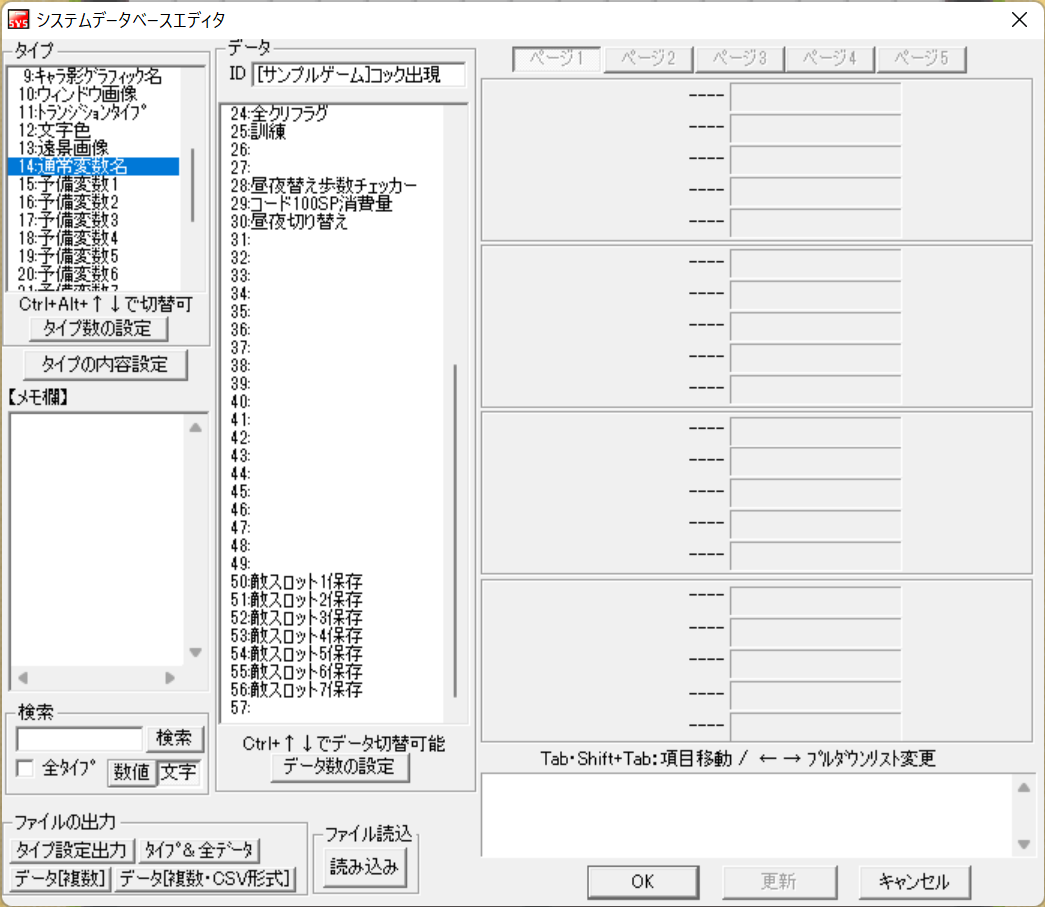Image resolution: width=1045 pixels, height=907 pixels.
Task: Click the data ID name field
Action: [359, 75]
